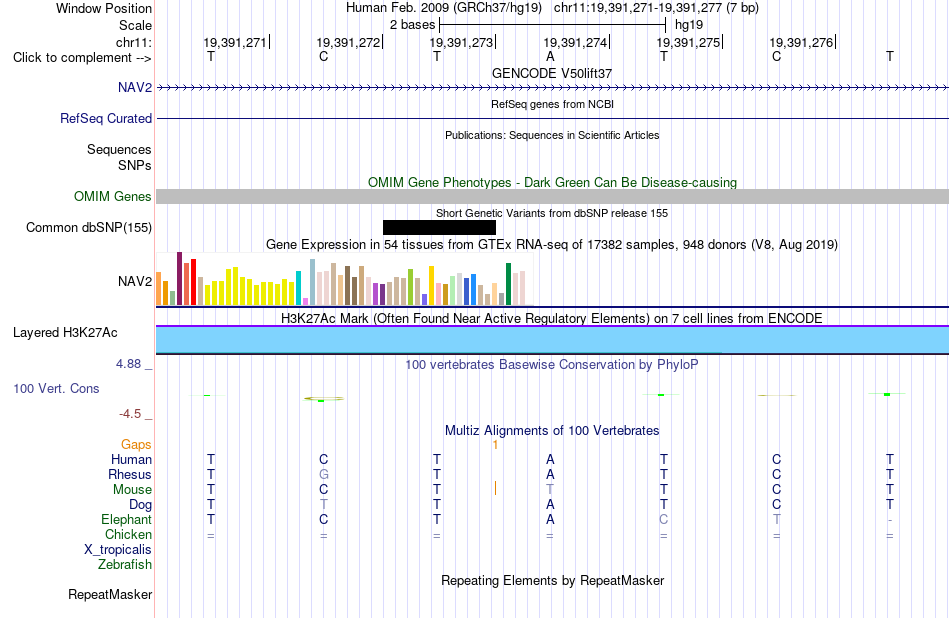
Task: Open 'Short Genetic Variants from dbSNP release 155' title
Action: click(552, 213)
